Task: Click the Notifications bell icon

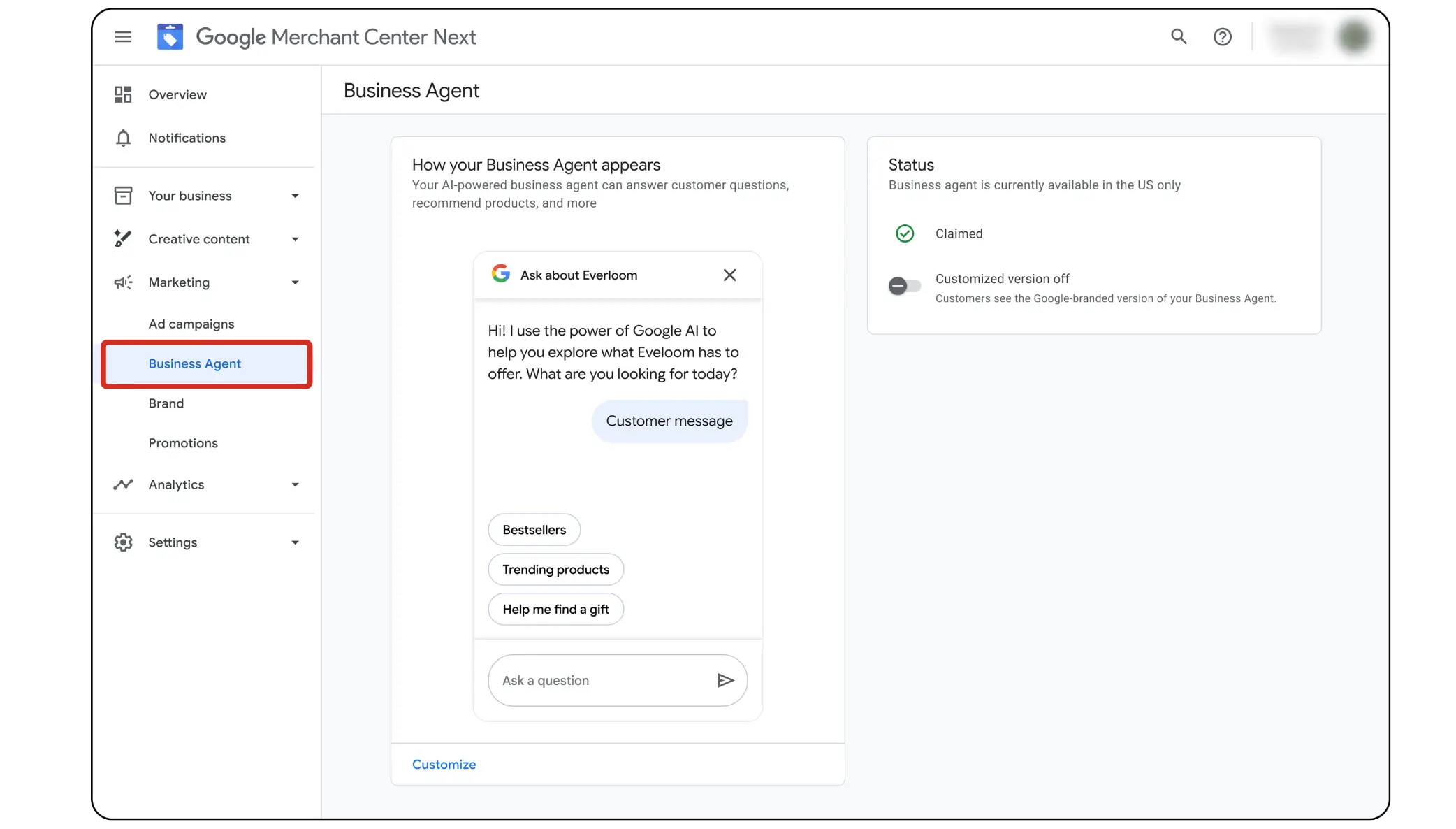Action: (123, 138)
